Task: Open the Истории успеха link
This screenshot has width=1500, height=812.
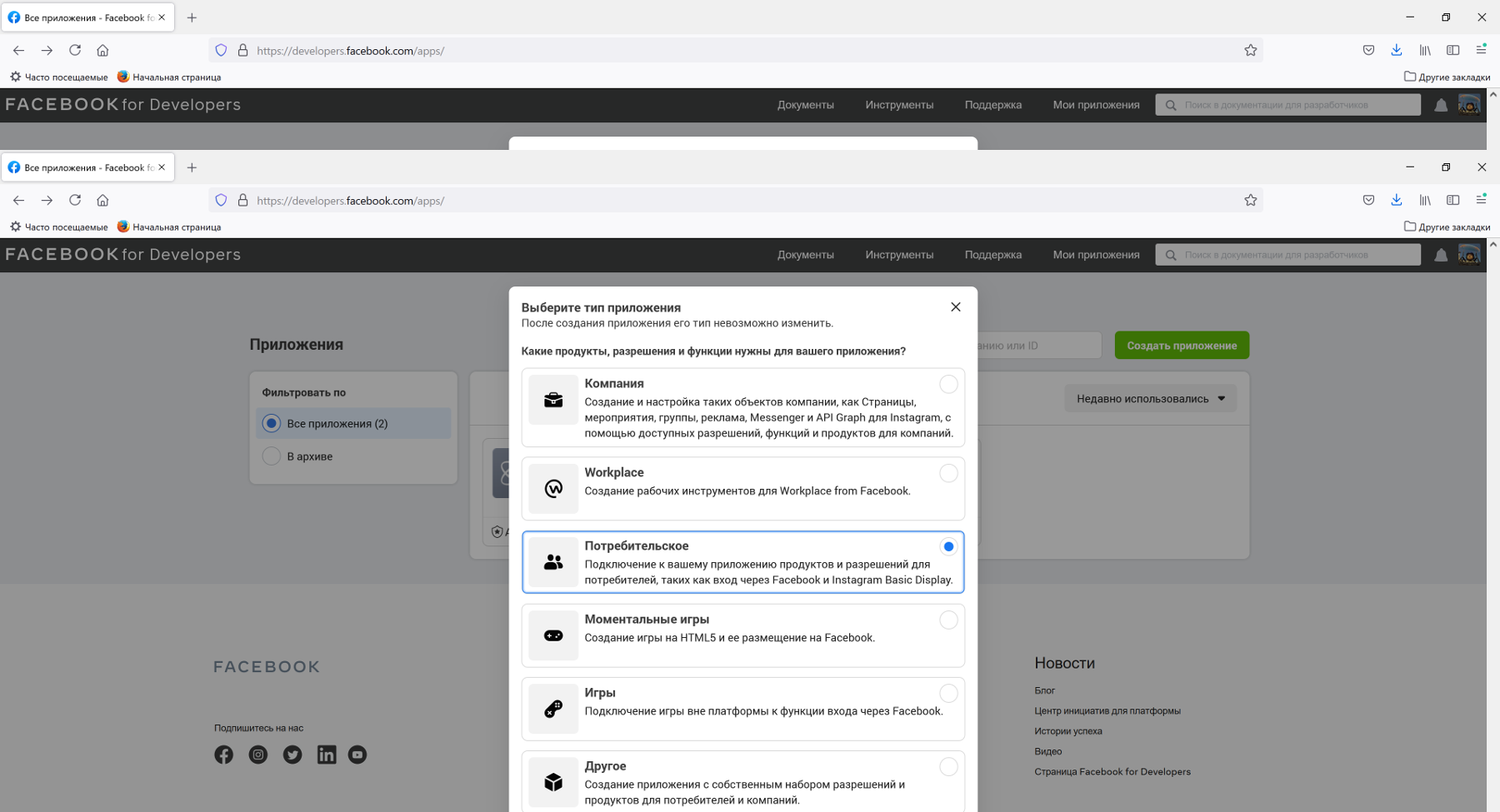Action: point(1067,731)
